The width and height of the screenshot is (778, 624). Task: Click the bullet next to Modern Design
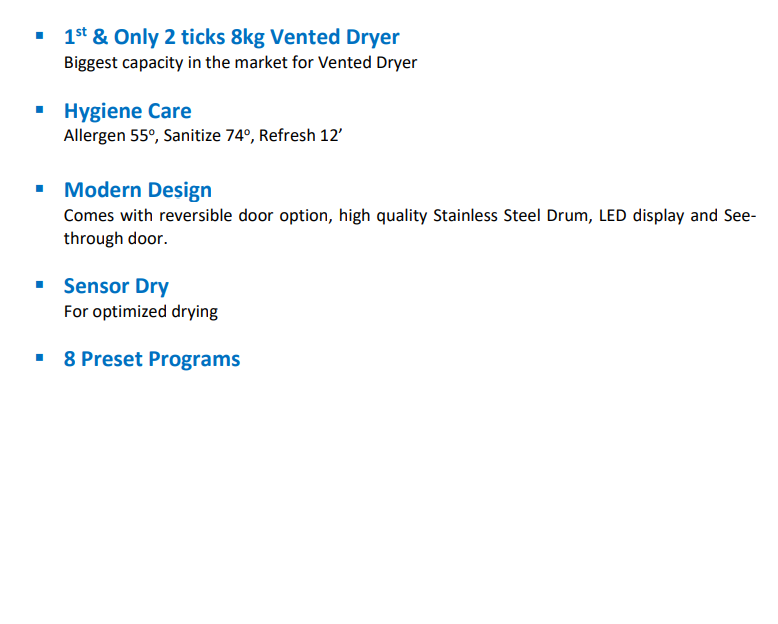pos(39,188)
